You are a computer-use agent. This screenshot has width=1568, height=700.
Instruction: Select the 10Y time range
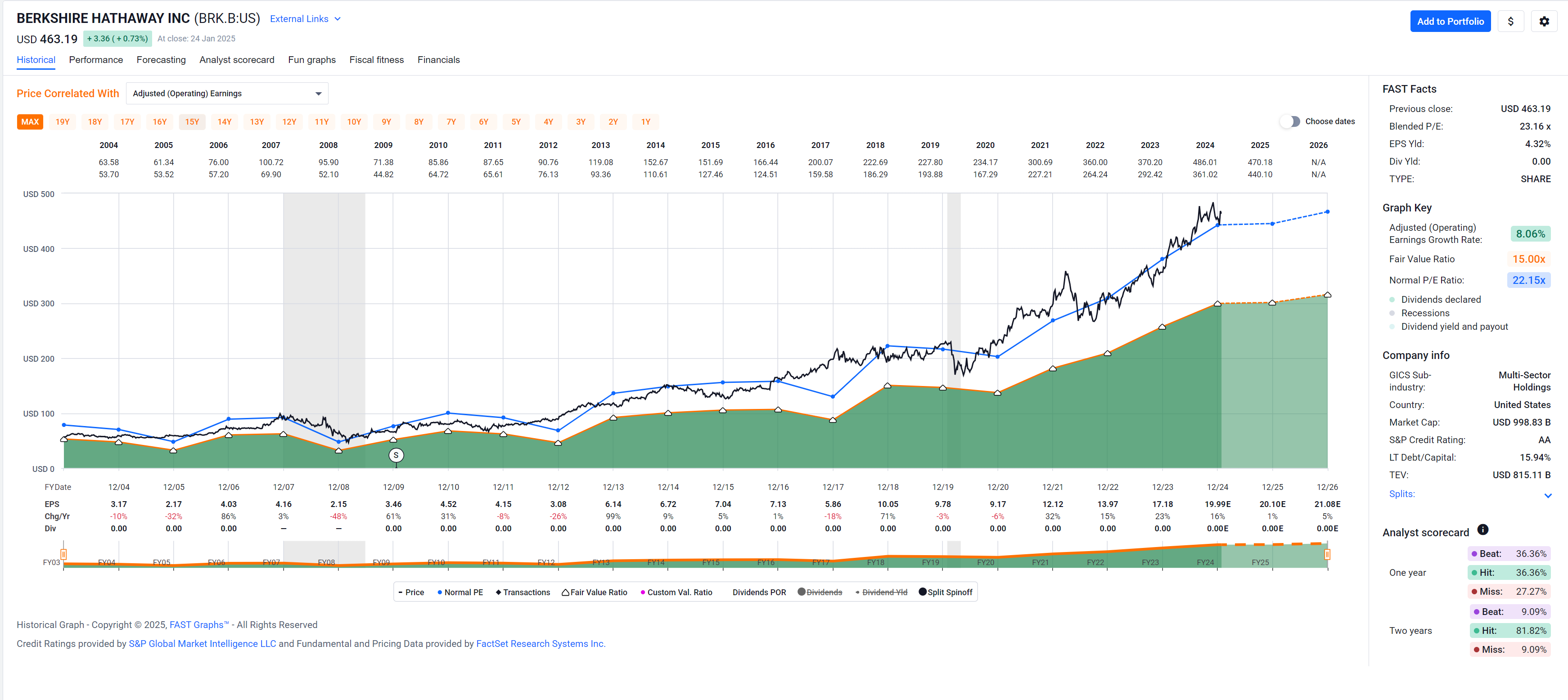coord(354,122)
